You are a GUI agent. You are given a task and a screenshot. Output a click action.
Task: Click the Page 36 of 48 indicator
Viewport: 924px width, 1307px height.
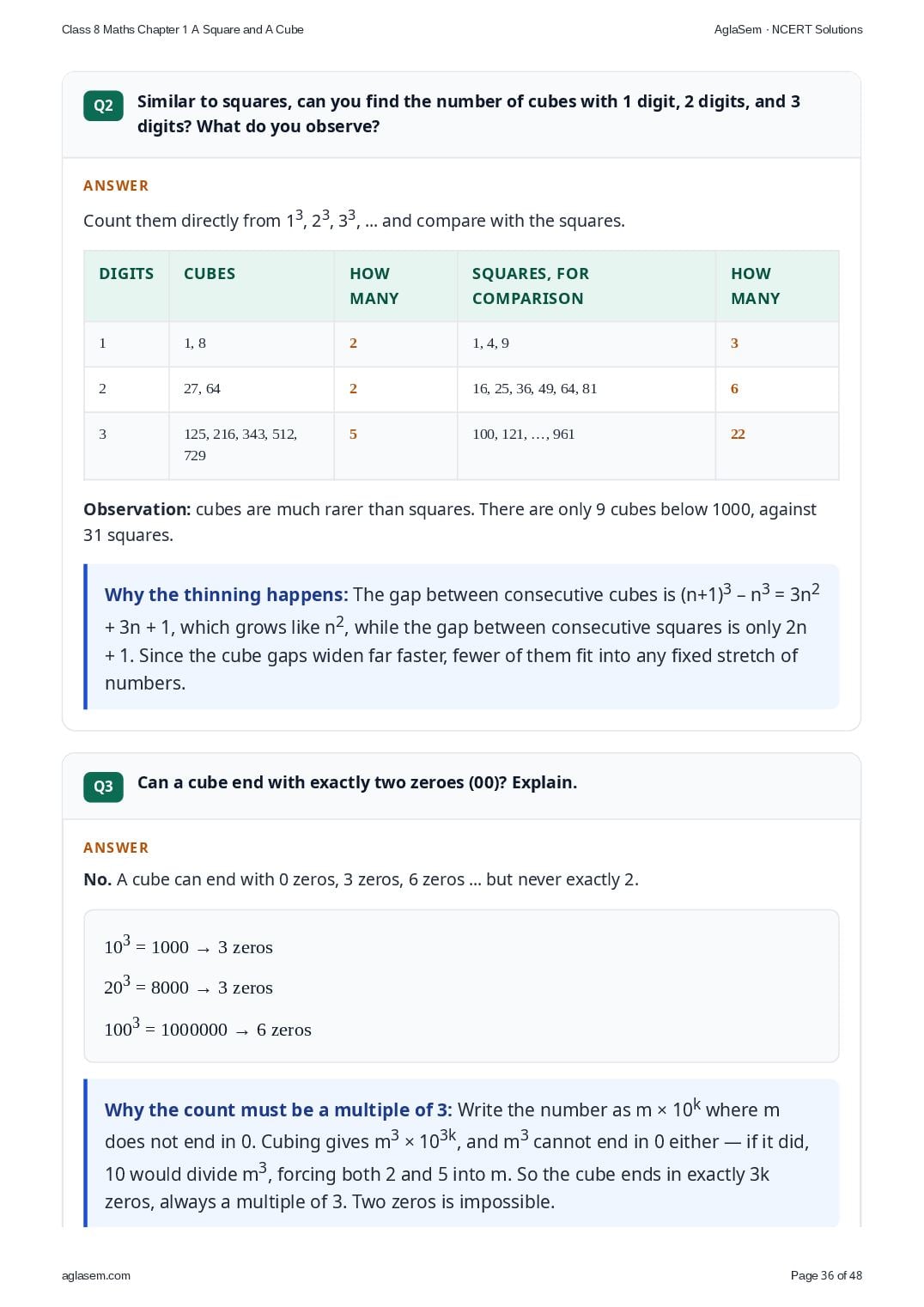826,1275
